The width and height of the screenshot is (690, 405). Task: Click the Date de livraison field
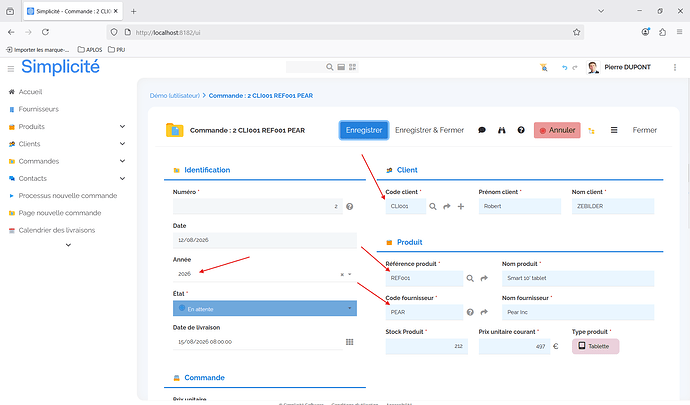click(x=257, y=342)
